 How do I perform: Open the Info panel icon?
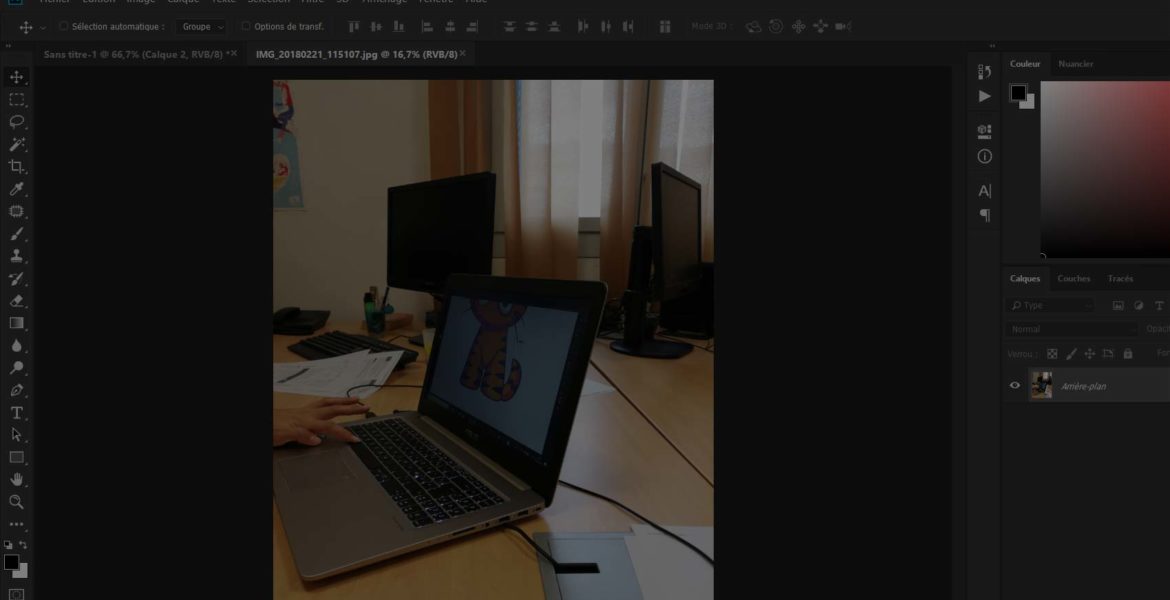click(x=985, y=157)
